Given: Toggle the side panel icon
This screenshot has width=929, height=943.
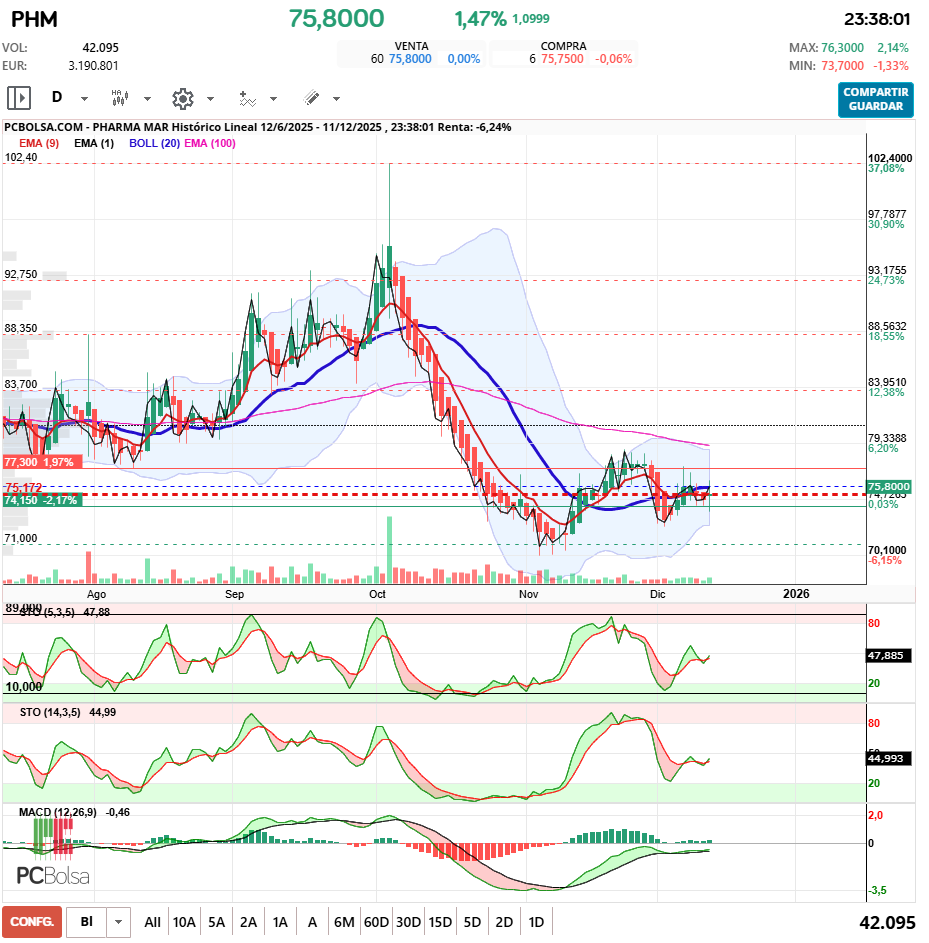Looking at the screenshot, I should (19, 98).
